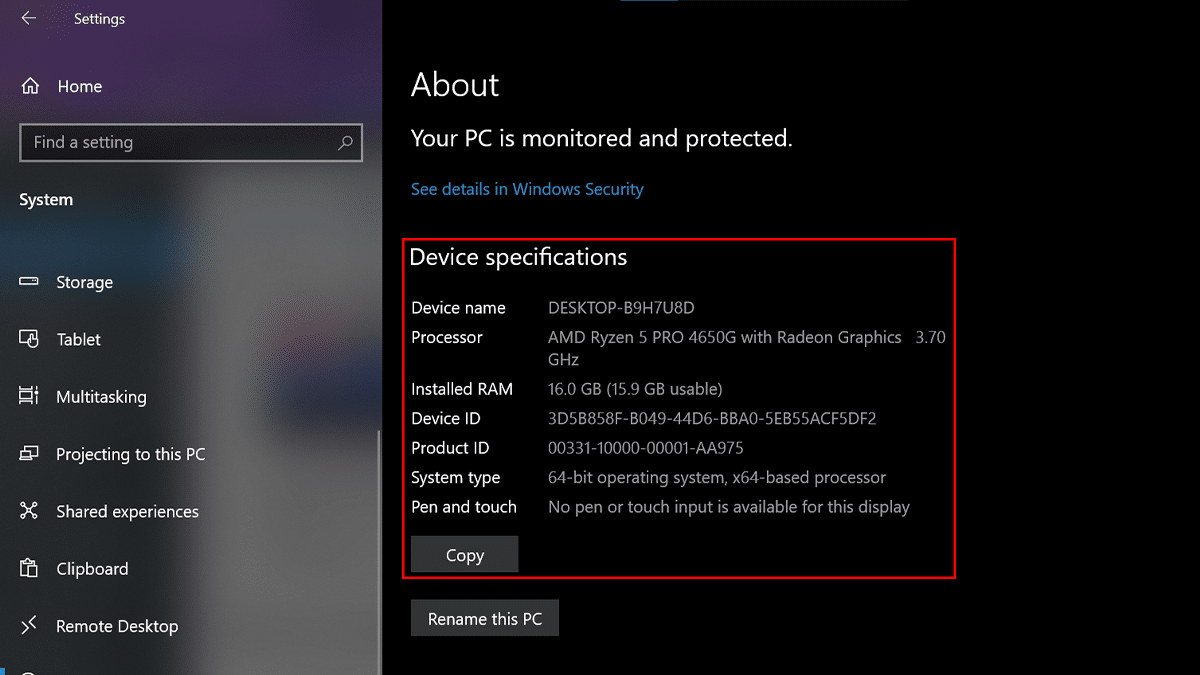Click the Home house icon

point(30,86)
